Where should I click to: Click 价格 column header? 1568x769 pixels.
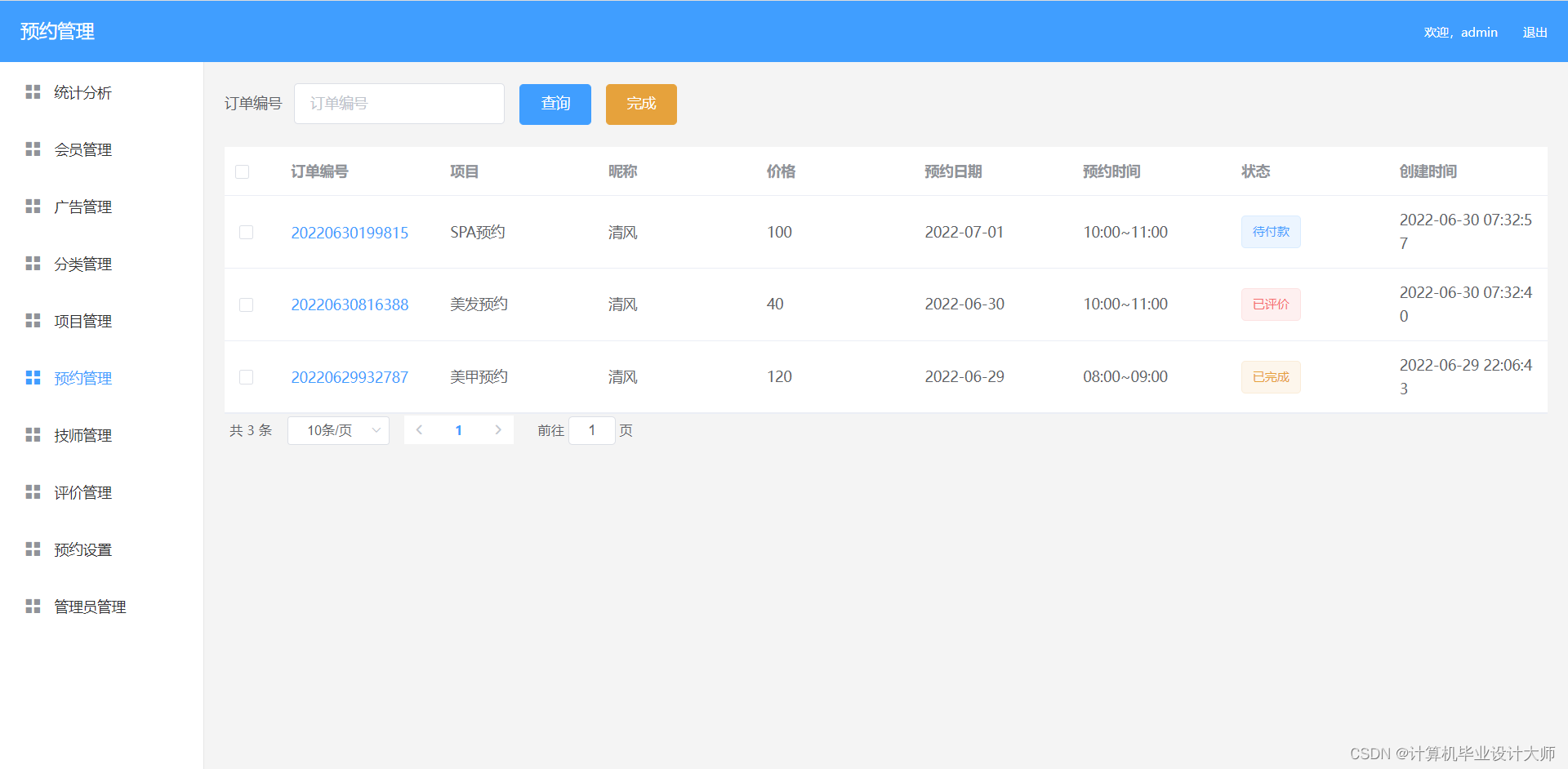(781, 171)
